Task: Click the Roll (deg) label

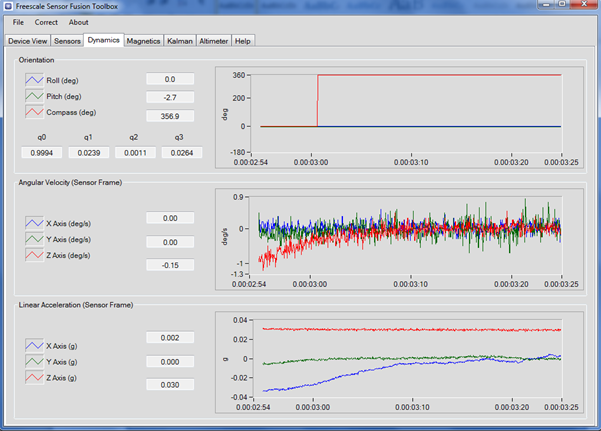Action: [x=62, y=81]
